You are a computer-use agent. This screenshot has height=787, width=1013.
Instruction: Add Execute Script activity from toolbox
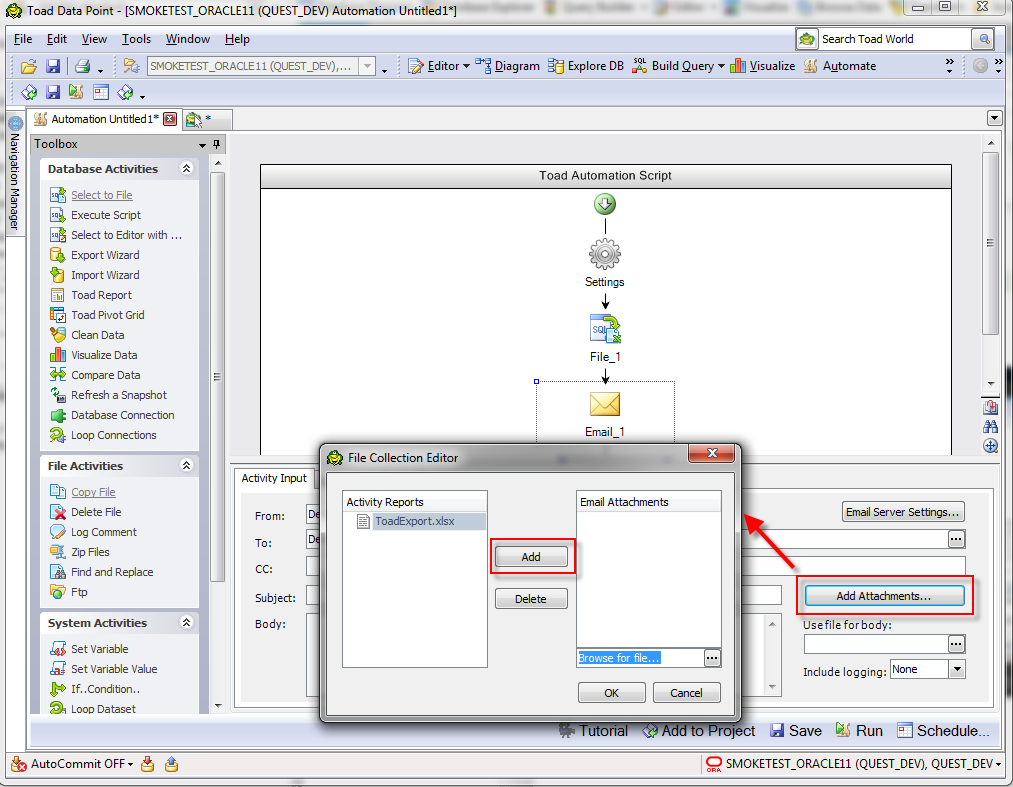click(106, 215)
